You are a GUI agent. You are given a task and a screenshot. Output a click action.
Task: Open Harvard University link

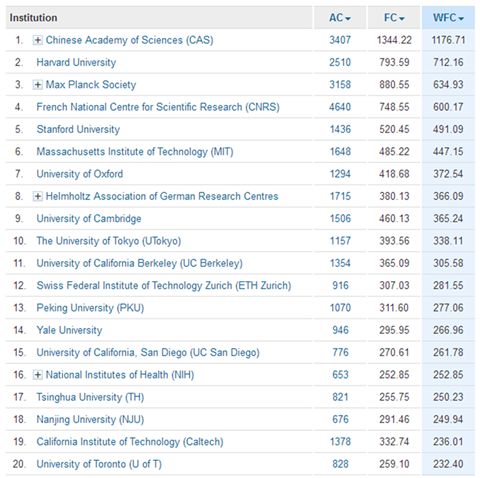(x=76, y=63)
